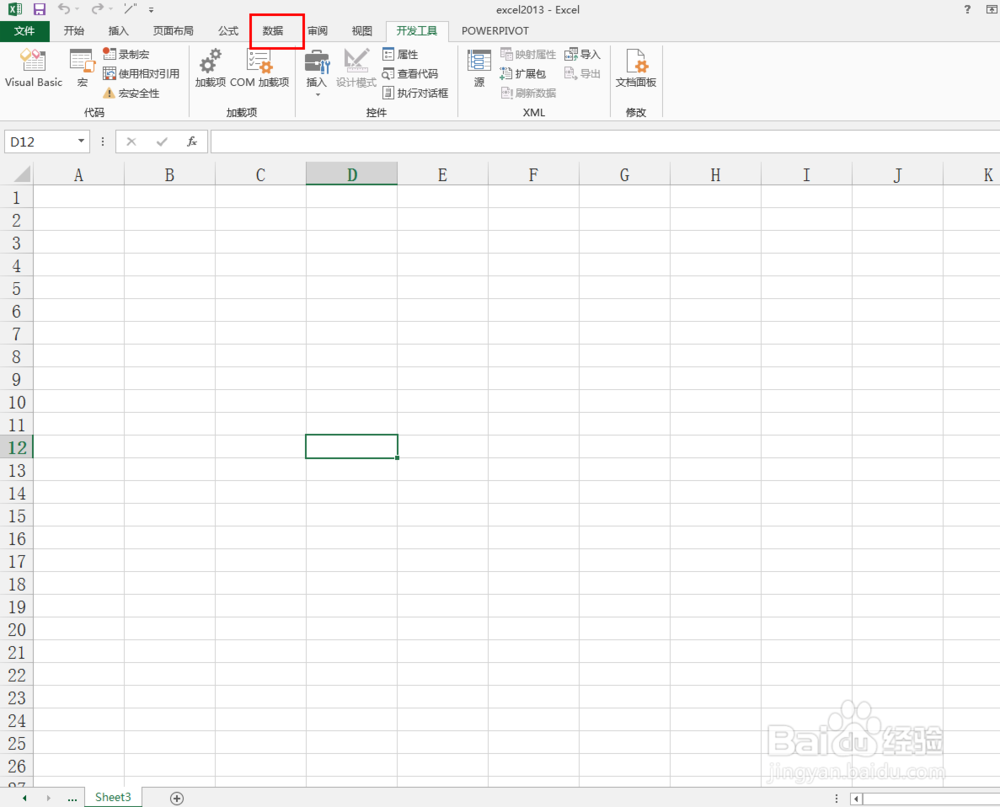Click the formula bar Enter checkmark
This screenshot has height=807, width=1000.
[162, 142]
